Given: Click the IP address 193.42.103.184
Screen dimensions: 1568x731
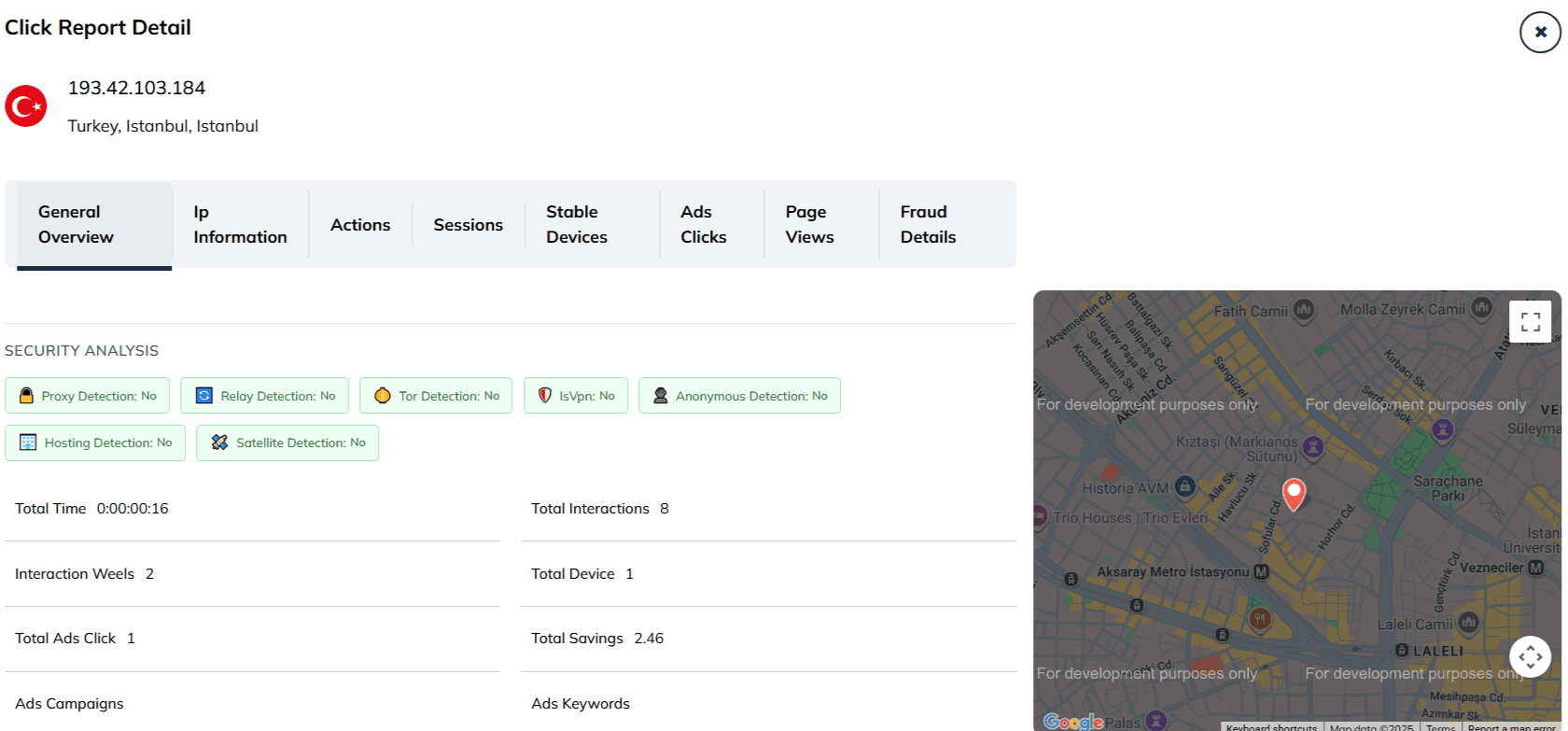Looking at the screenshot, I should pos(136,88).
